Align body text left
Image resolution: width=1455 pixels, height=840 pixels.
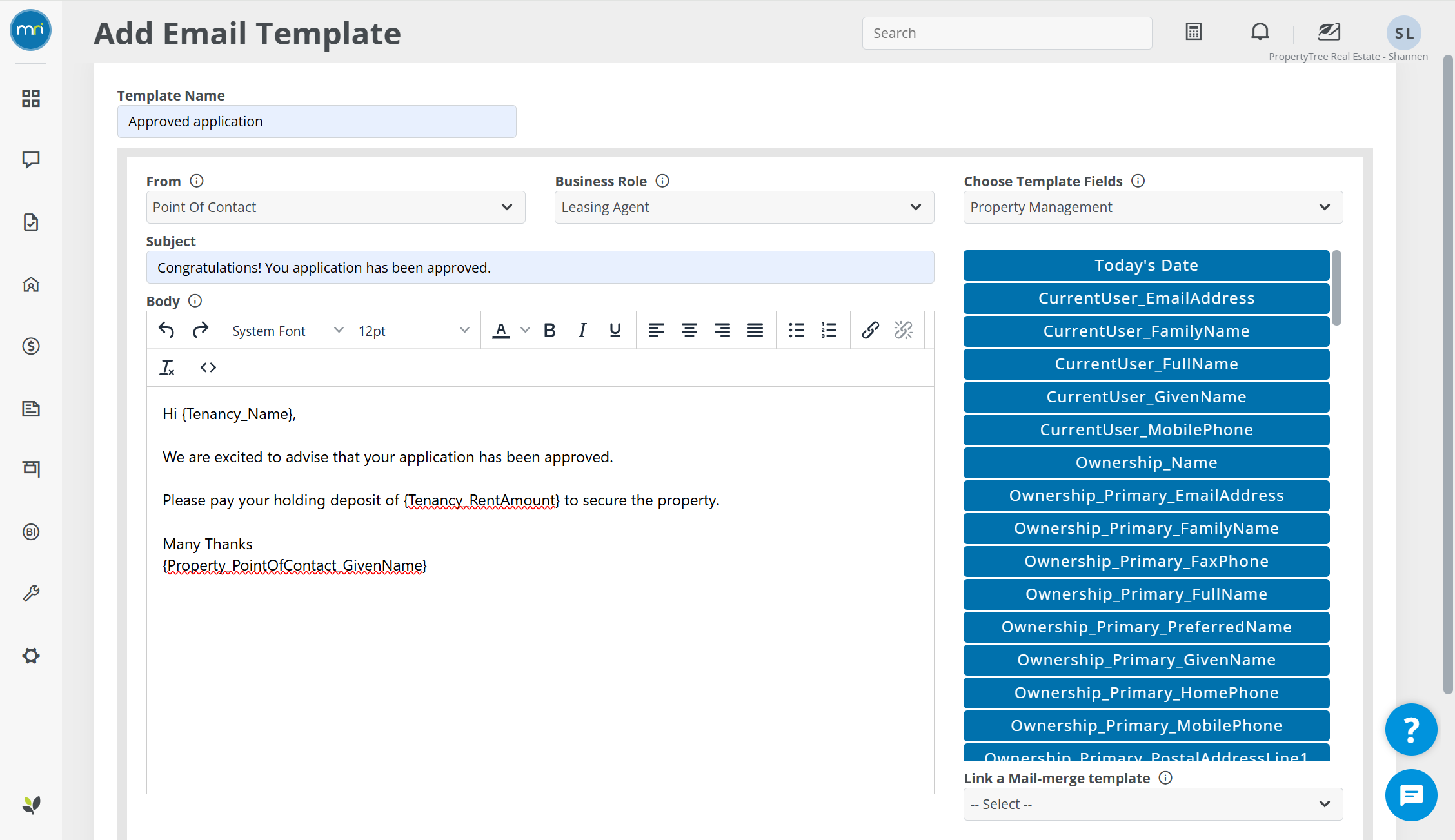(657, 330)
